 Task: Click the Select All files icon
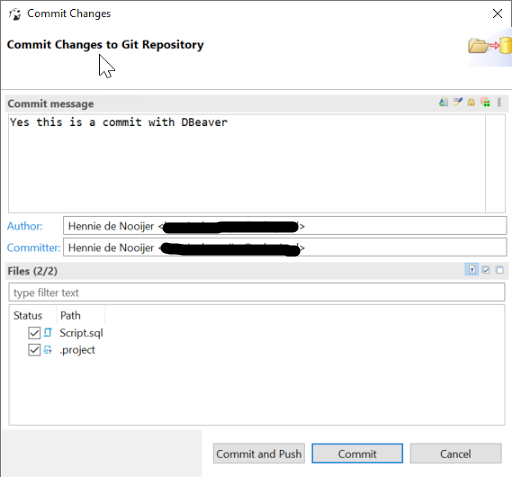point(486,270)
